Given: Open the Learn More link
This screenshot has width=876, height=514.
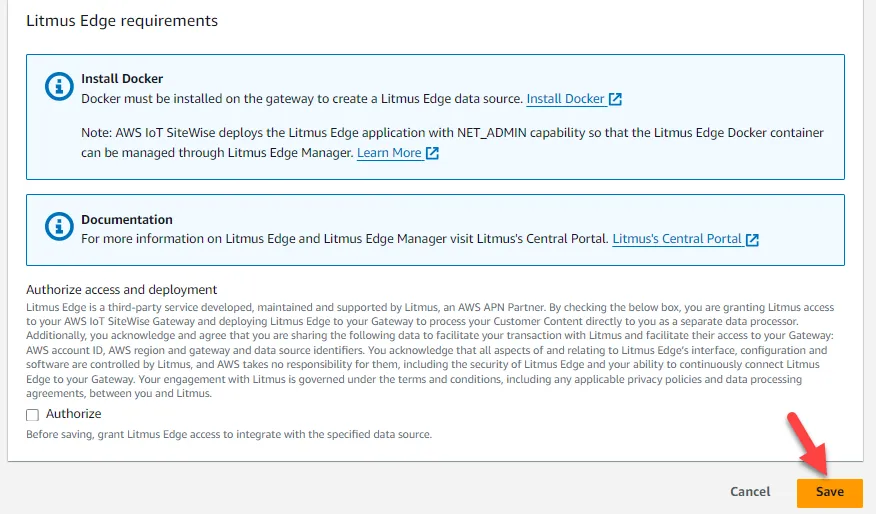Looking at the screenshot, I should [389, 153].
